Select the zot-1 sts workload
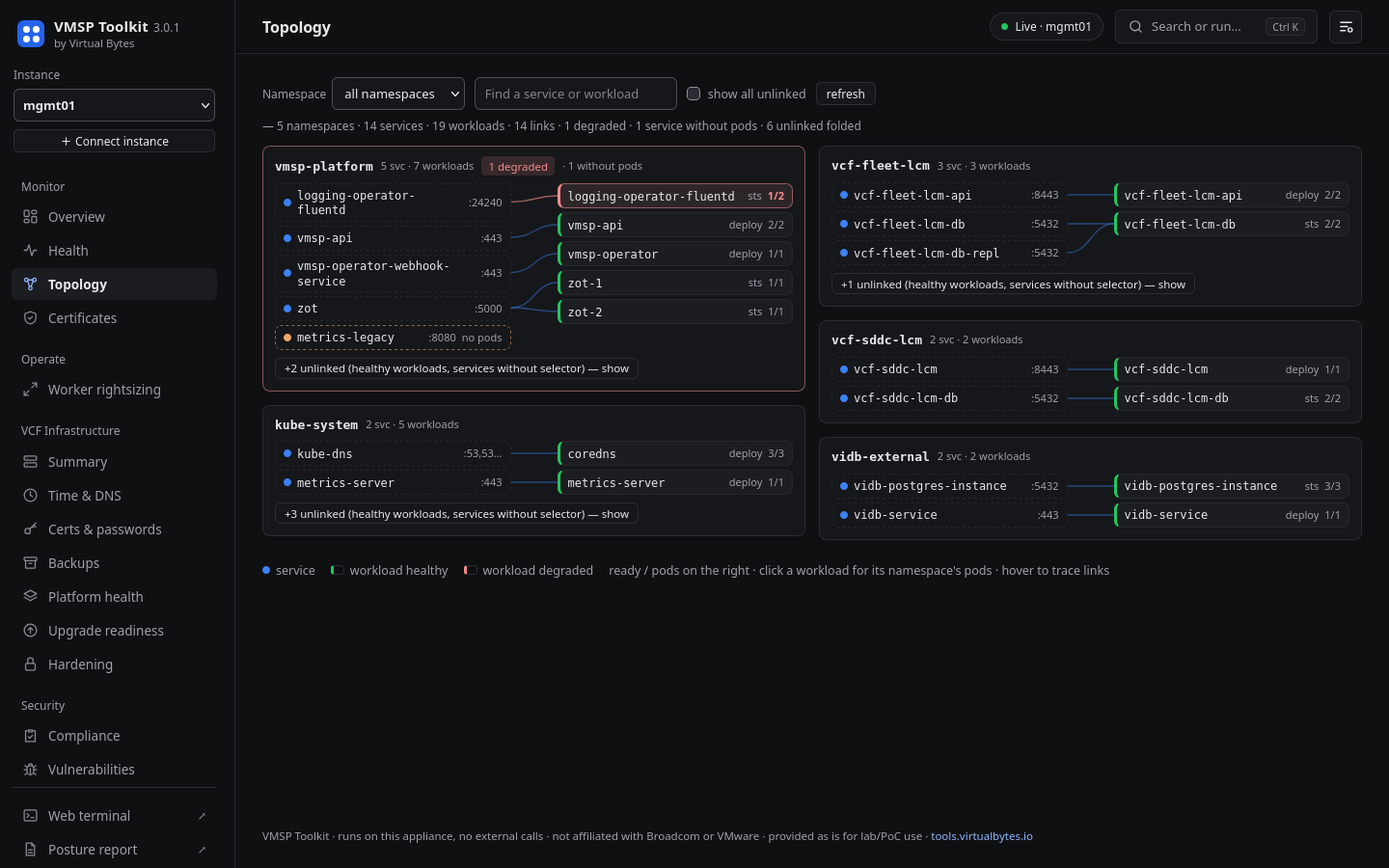This screenshot has height=868, width=1389. 675,283
